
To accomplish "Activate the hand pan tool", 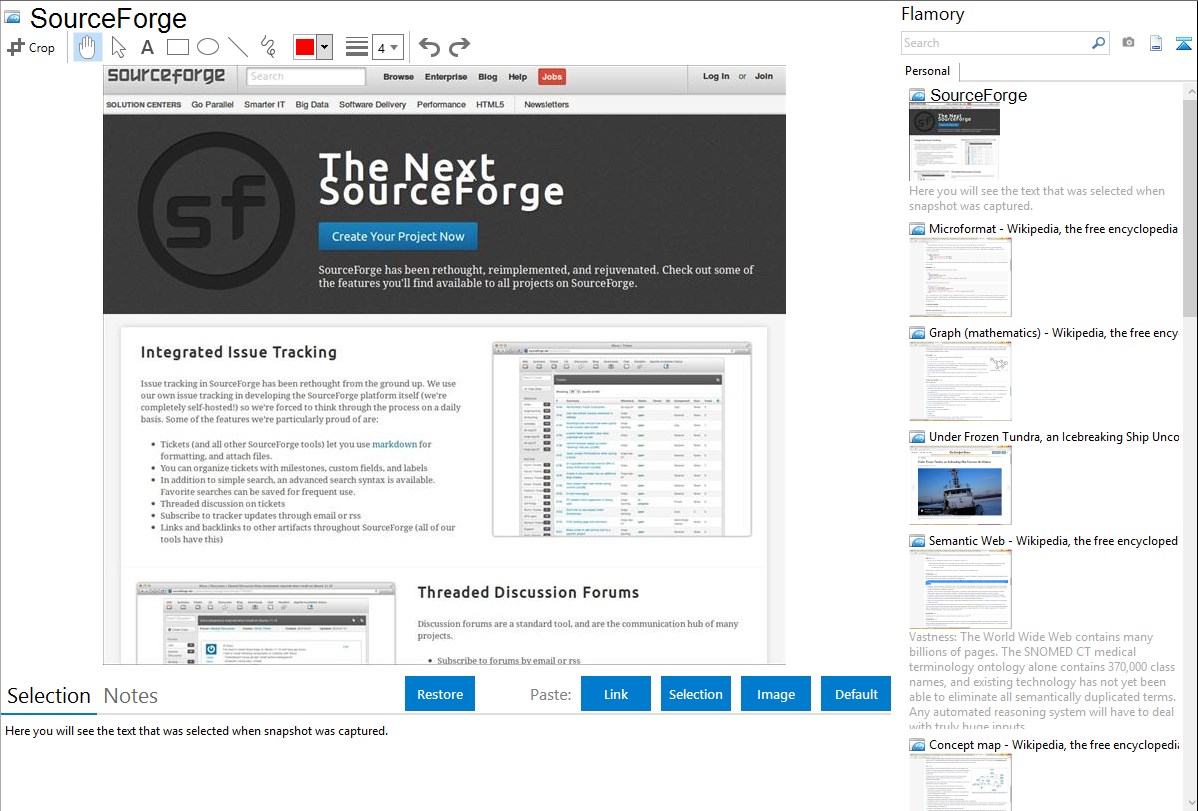I will pyautogui.click(x=87, y=47).
